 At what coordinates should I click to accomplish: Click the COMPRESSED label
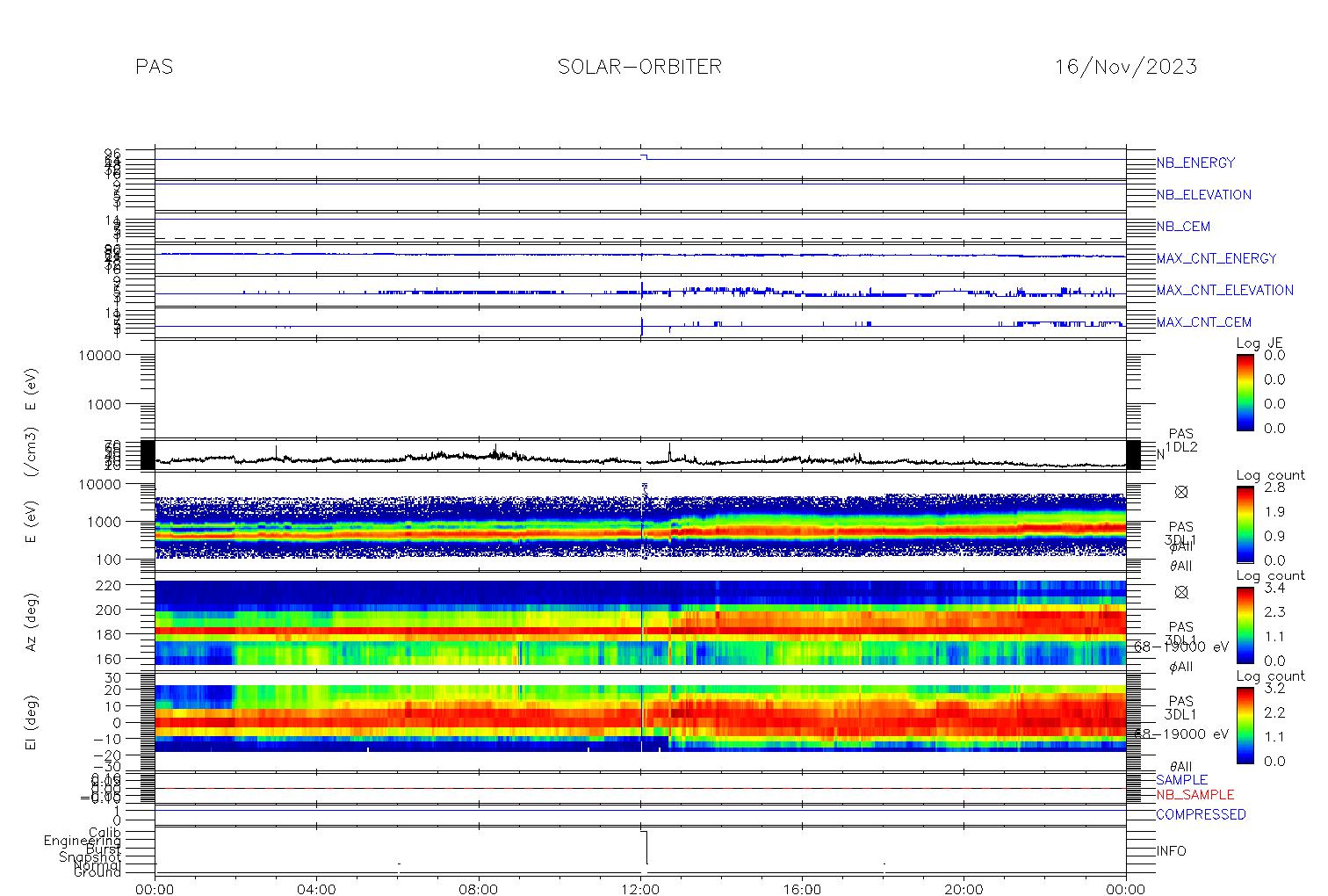point(1201,814)
